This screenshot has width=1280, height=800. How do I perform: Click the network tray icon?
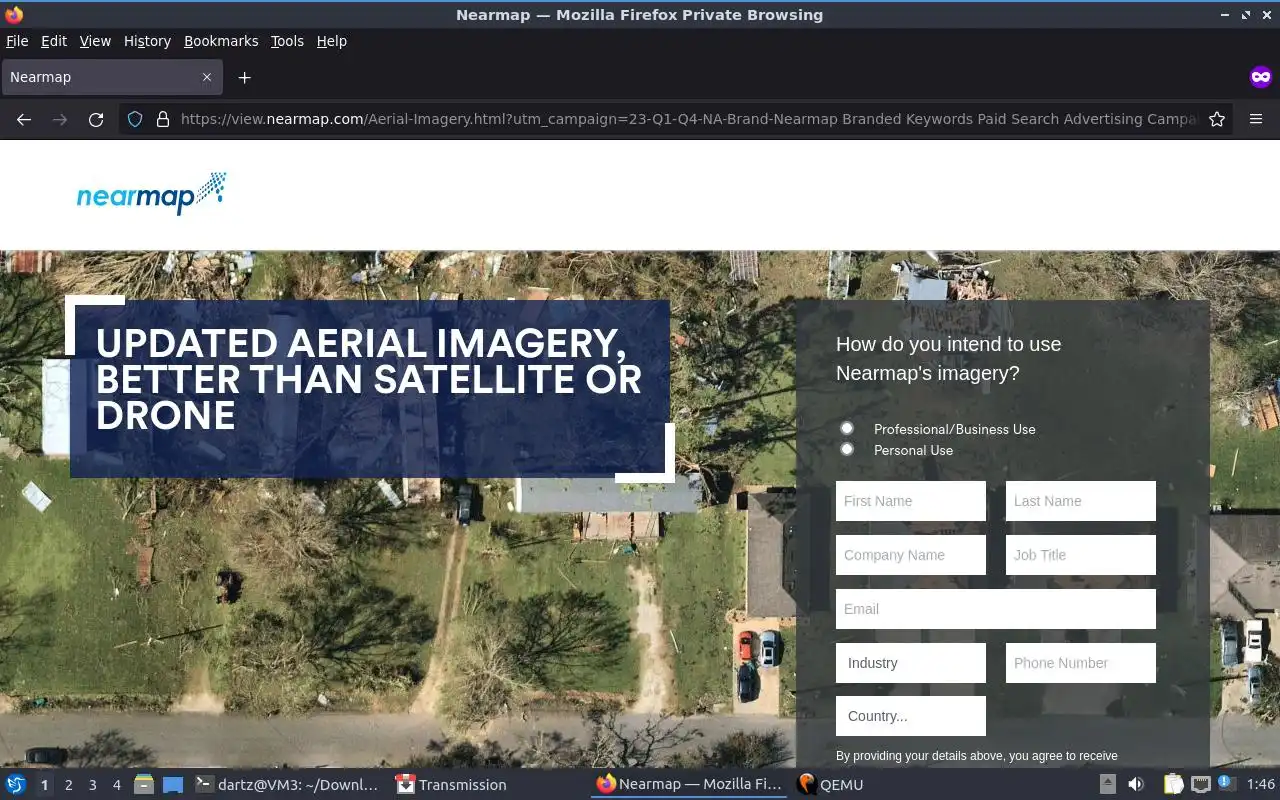1201,785
